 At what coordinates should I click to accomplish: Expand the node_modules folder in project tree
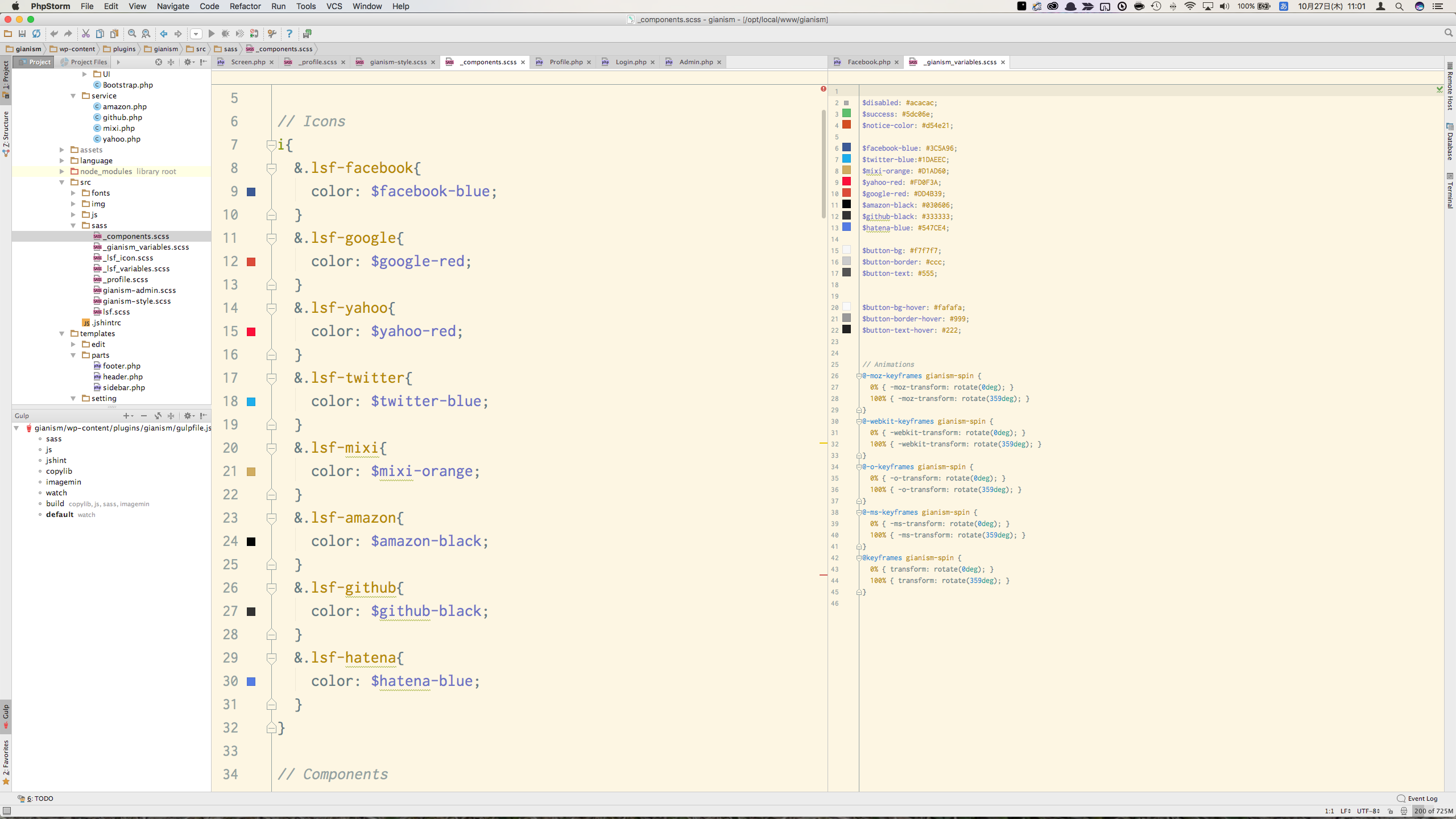pyautogui.click(x=62, y=171)
